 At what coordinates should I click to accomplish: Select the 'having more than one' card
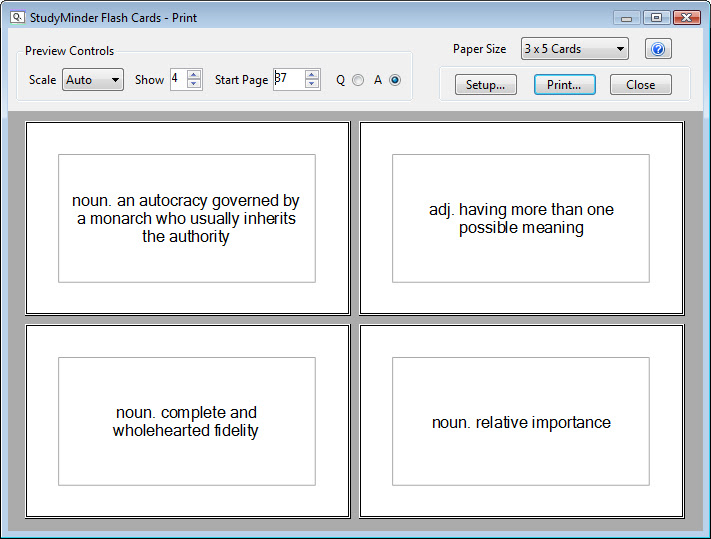pyautogui.click(x=521, y=218)
